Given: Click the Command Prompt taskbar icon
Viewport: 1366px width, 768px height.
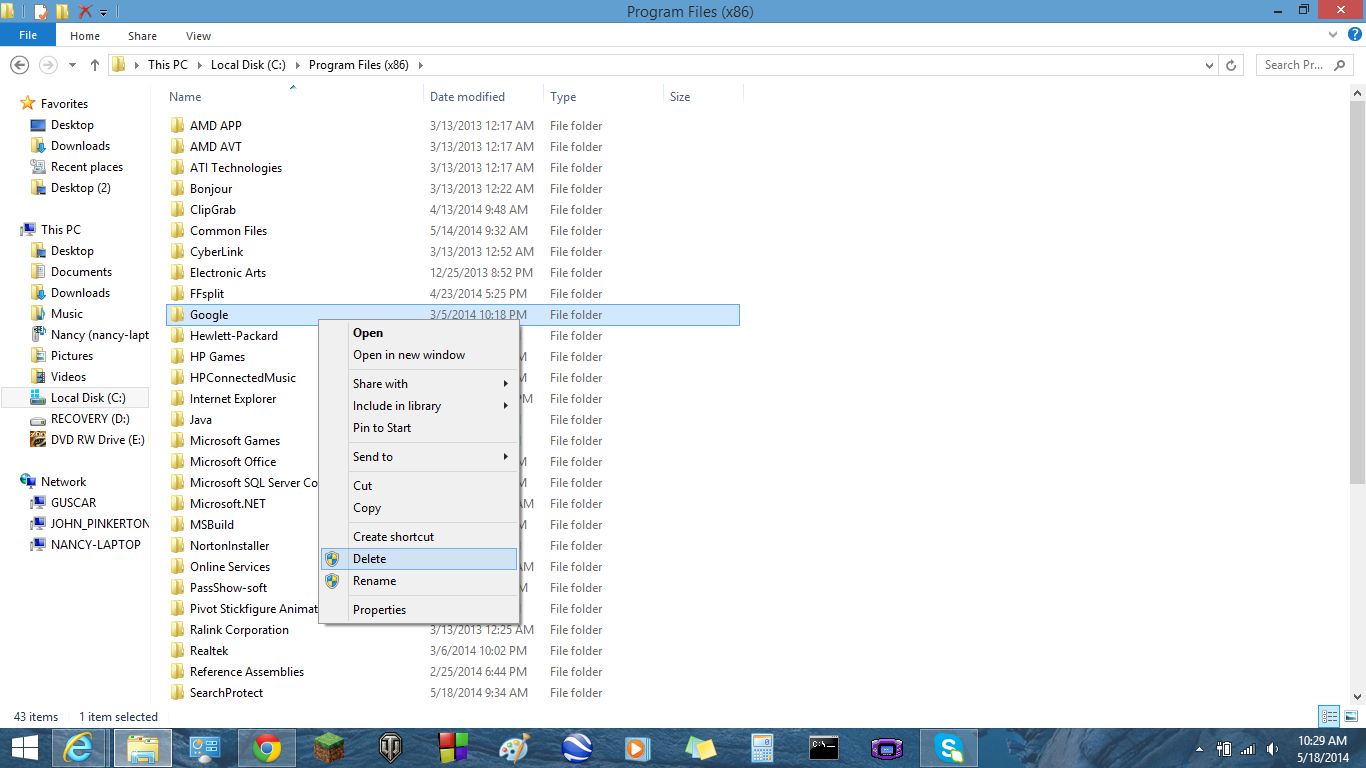Looking at the screenshot, I should point(824,748).
